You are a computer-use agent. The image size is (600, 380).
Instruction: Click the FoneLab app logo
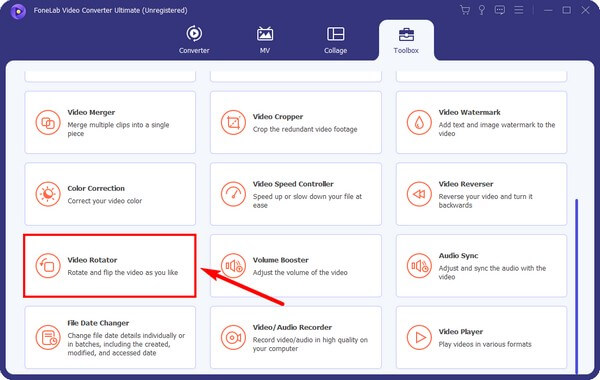(18, 11)
